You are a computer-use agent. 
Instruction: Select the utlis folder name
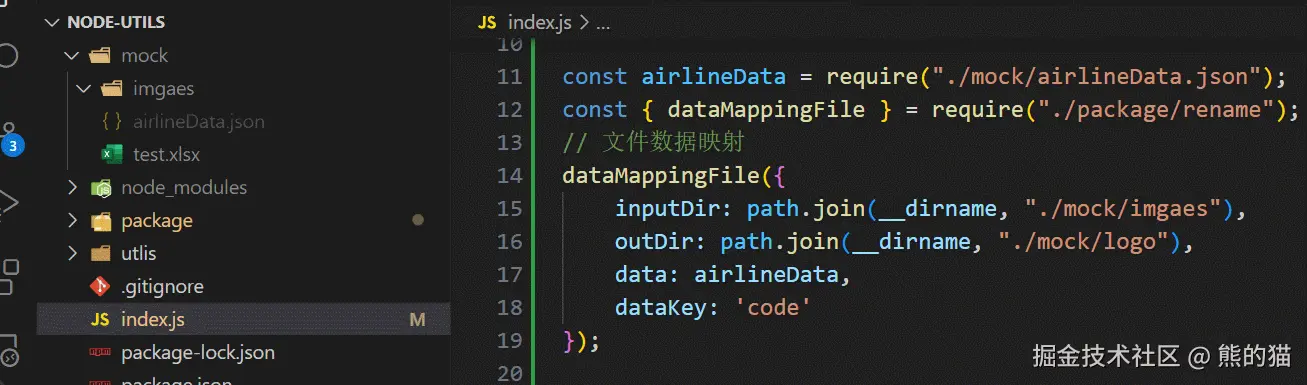point(139,253)
